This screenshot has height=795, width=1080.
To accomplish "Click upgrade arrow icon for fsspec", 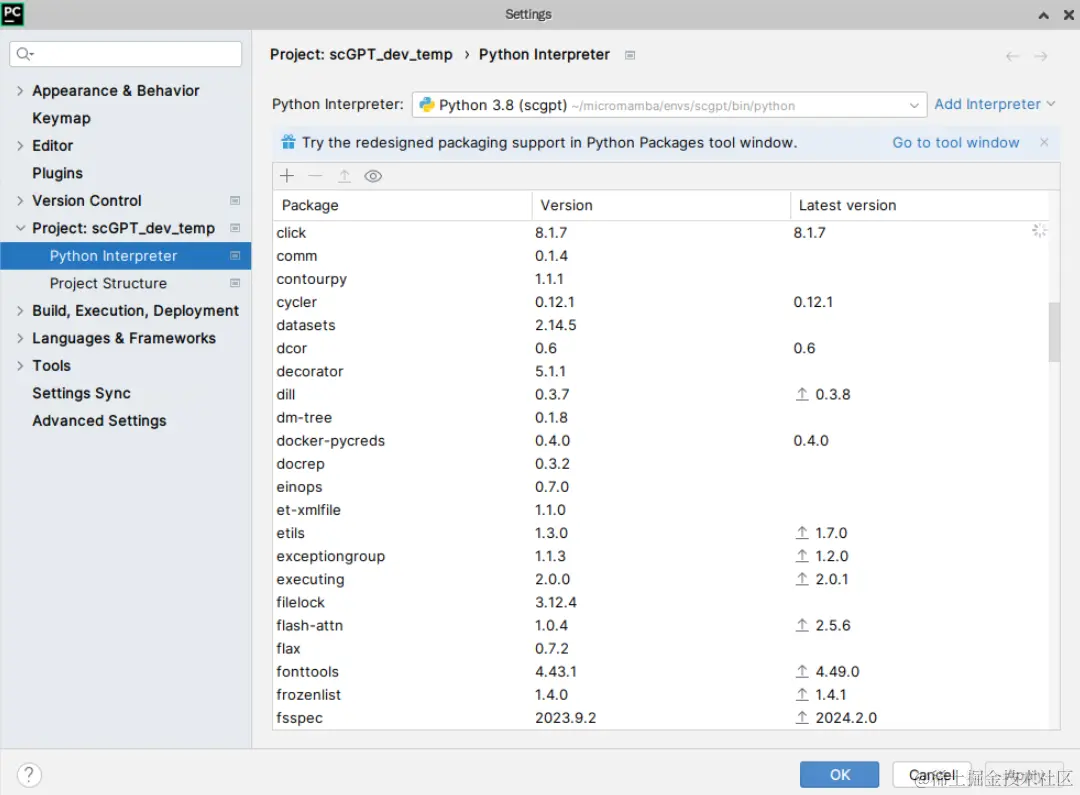I will [x=802, y=717].
